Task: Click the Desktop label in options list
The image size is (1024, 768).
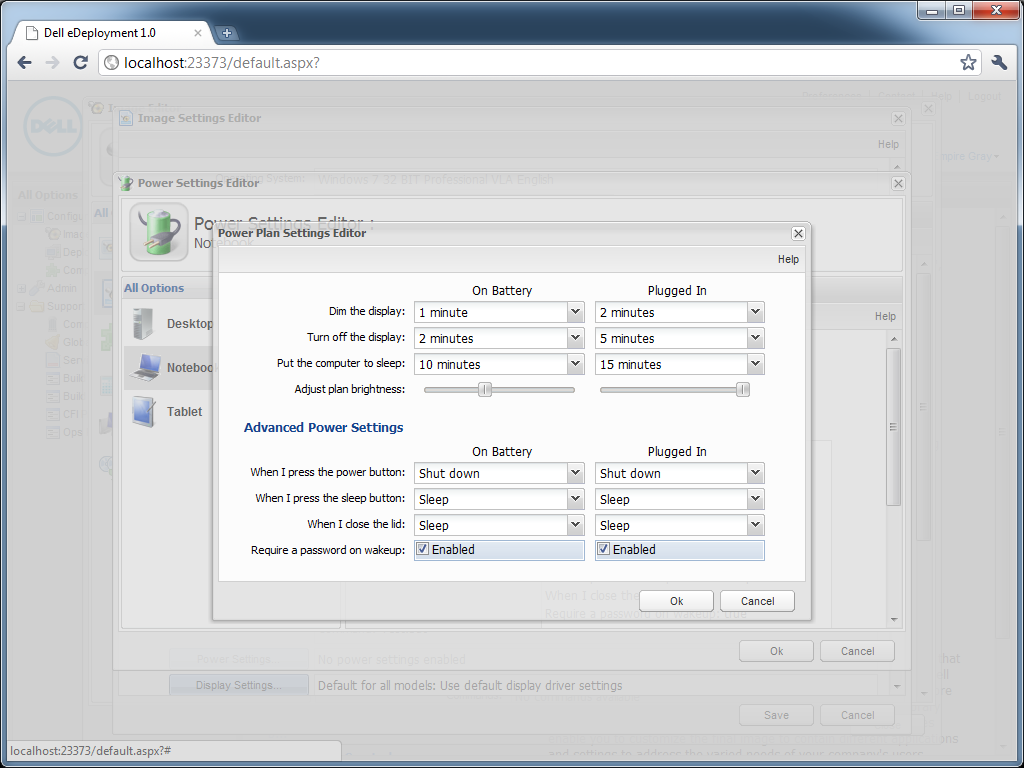Action: click(190, 323)
